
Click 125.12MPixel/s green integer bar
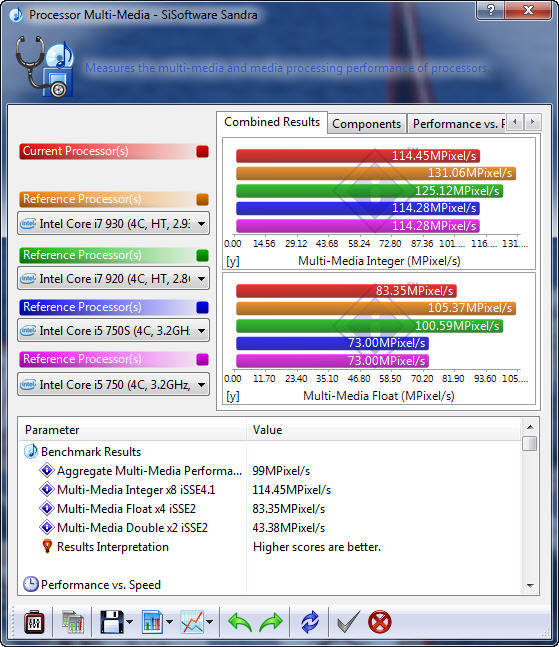369,191
